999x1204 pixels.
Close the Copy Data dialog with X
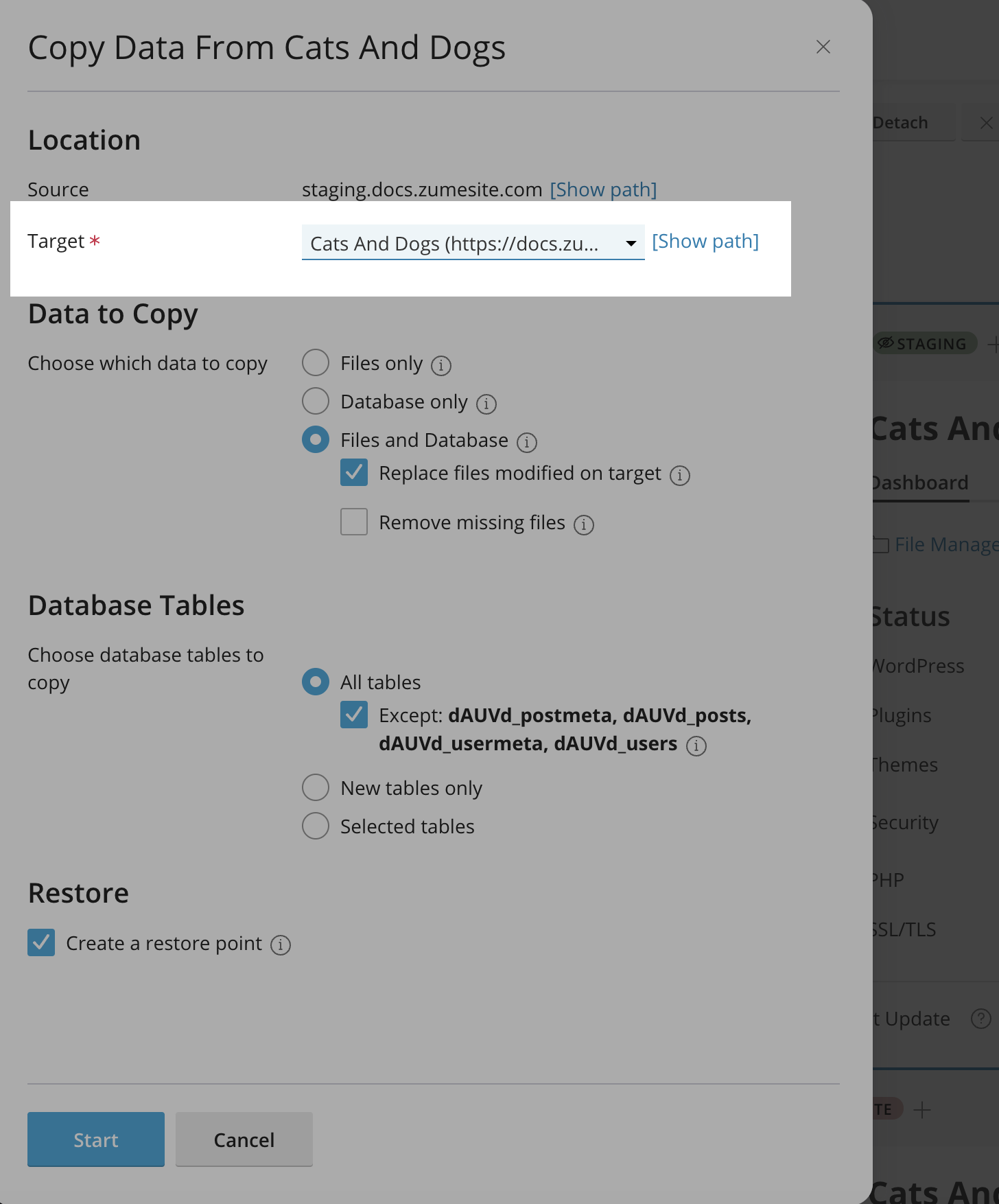(823, 47)
